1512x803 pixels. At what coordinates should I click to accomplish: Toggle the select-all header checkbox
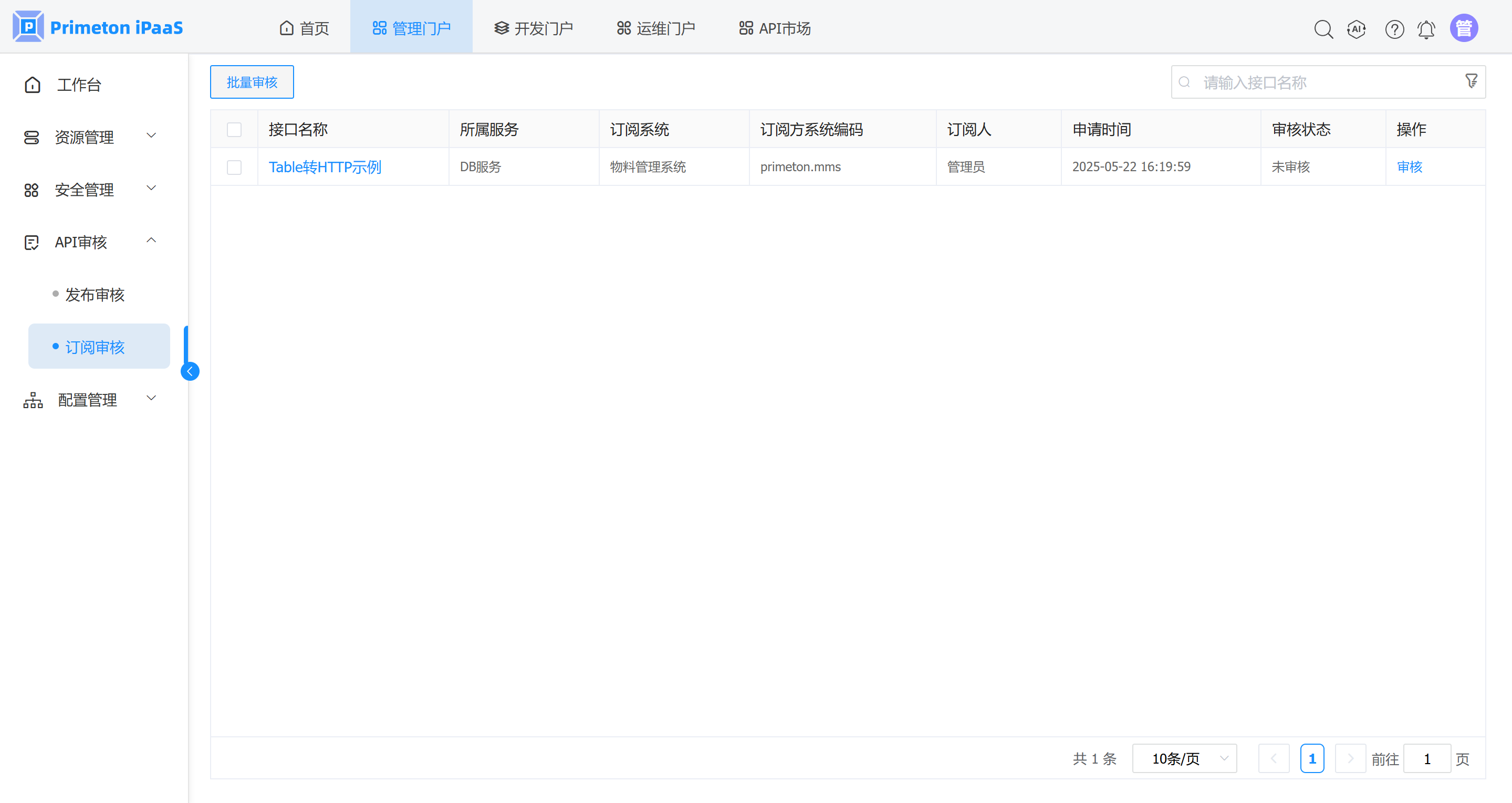pos(234,129)
